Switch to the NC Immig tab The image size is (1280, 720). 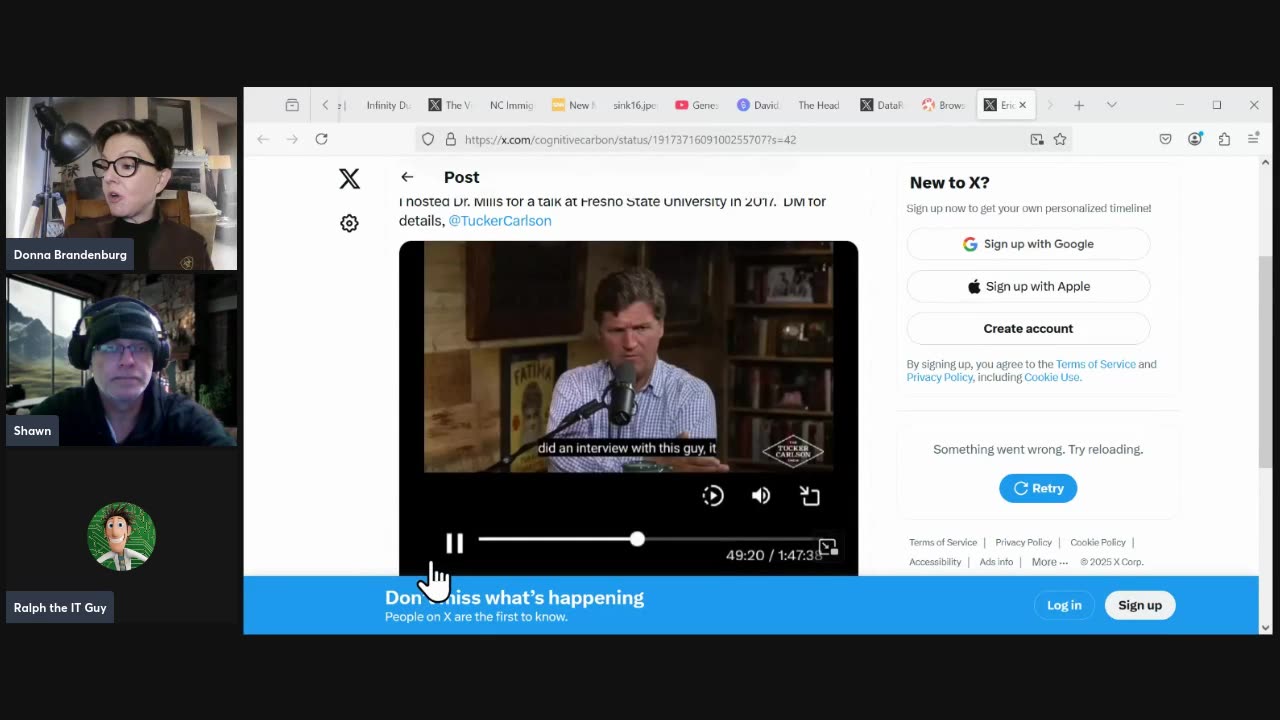coord(511,105)
